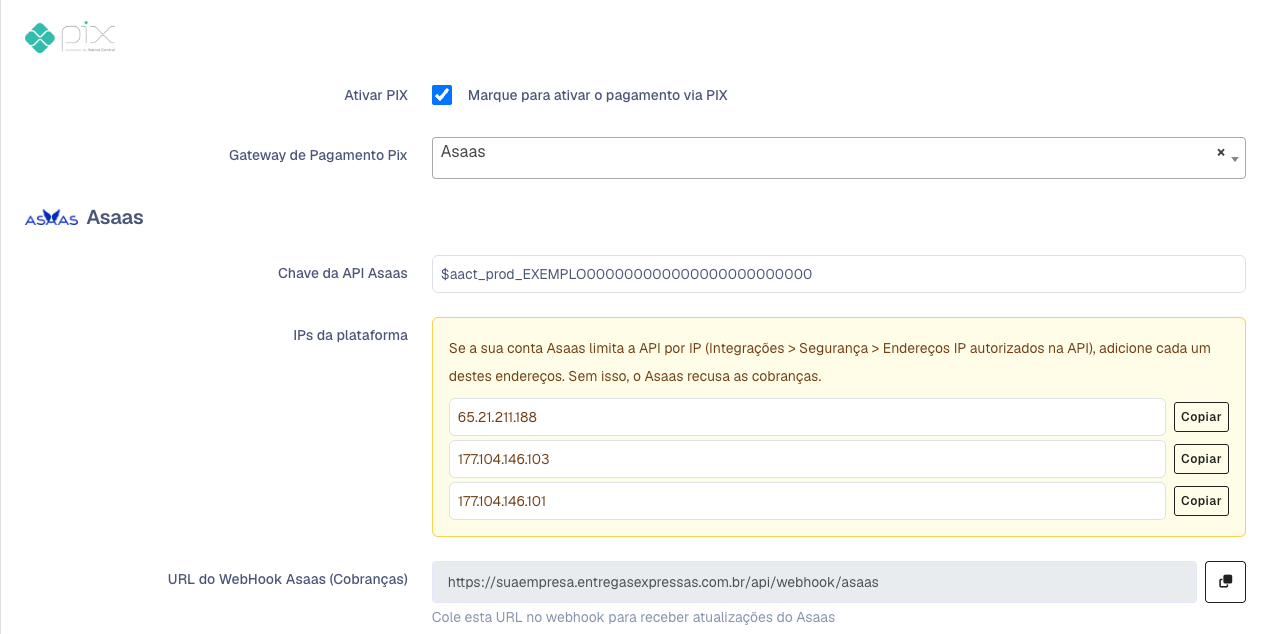Viewport: 1271px width, 634px height.
Task: Uncheck the Ativar PIX checkbox
Action: [442, 95]
